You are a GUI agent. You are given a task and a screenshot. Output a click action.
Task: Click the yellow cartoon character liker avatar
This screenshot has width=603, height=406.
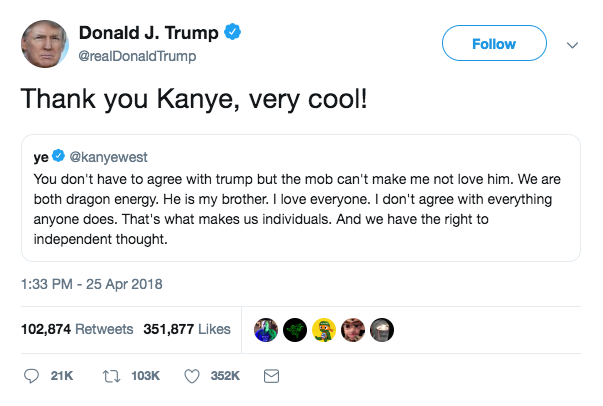coord(324,329)
